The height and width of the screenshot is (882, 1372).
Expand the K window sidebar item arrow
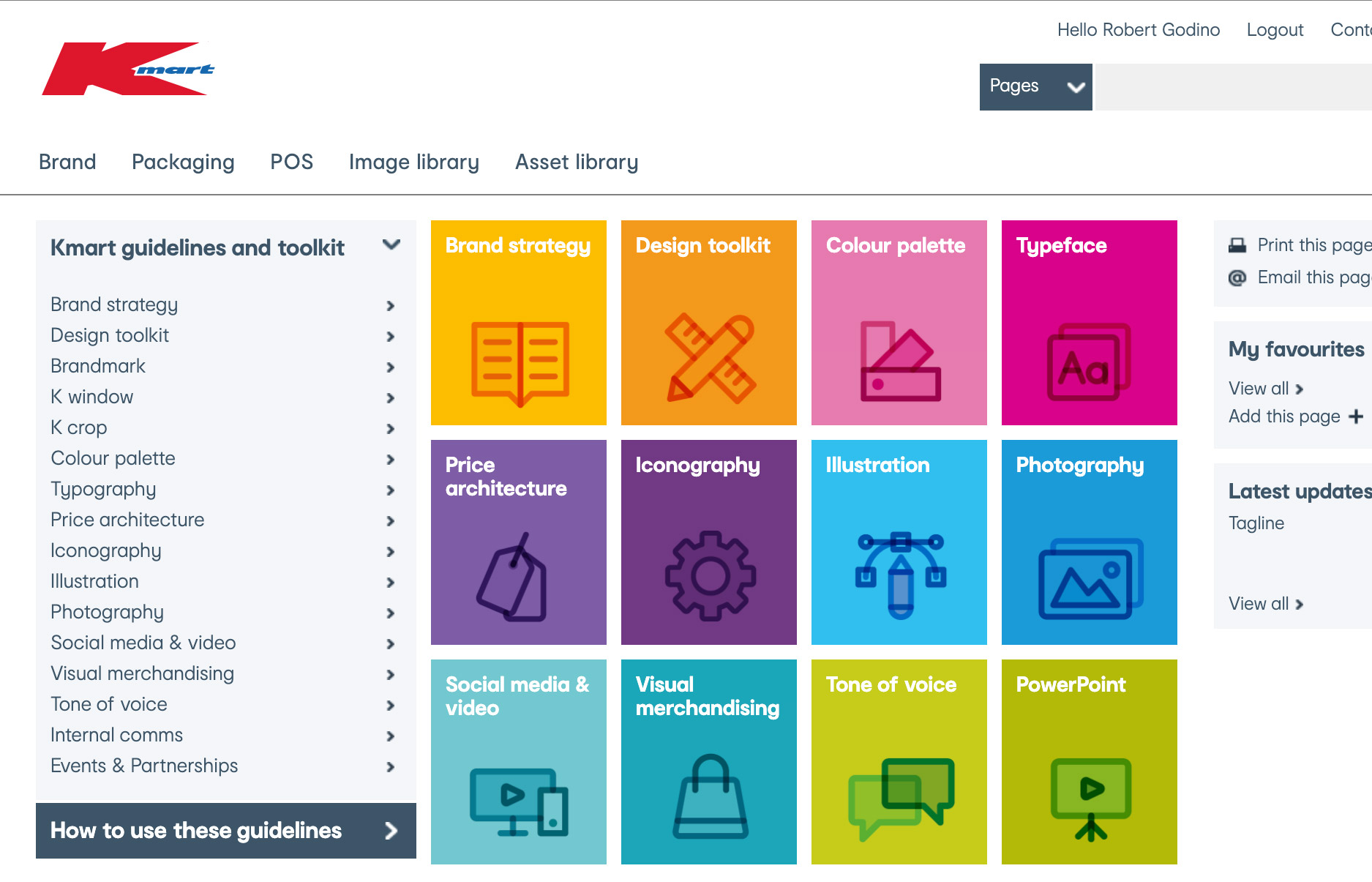coord(391,397)
